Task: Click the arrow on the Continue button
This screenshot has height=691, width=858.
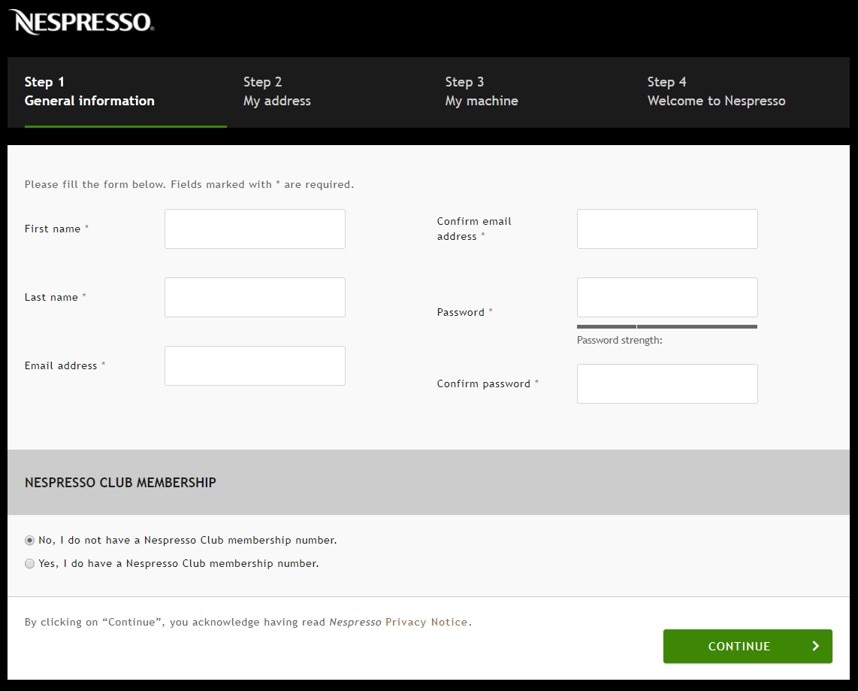Action: pyautogui.click(x=815, y=646)
